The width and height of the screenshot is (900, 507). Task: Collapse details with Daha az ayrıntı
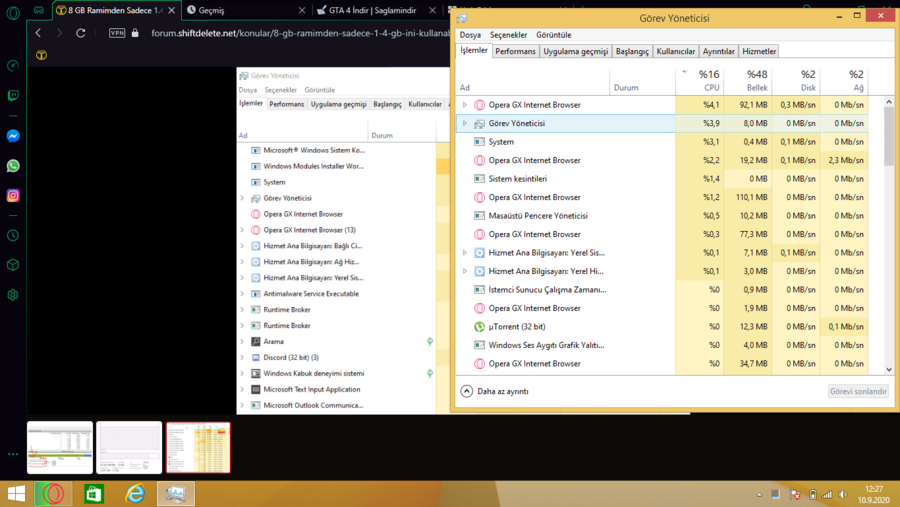[x=495, y=391]
